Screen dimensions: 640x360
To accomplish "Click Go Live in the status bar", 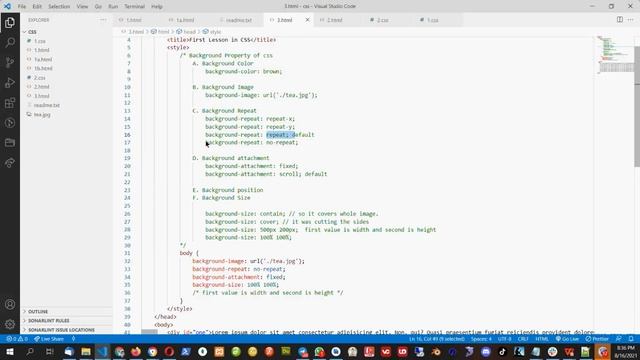I will [567, 339].
